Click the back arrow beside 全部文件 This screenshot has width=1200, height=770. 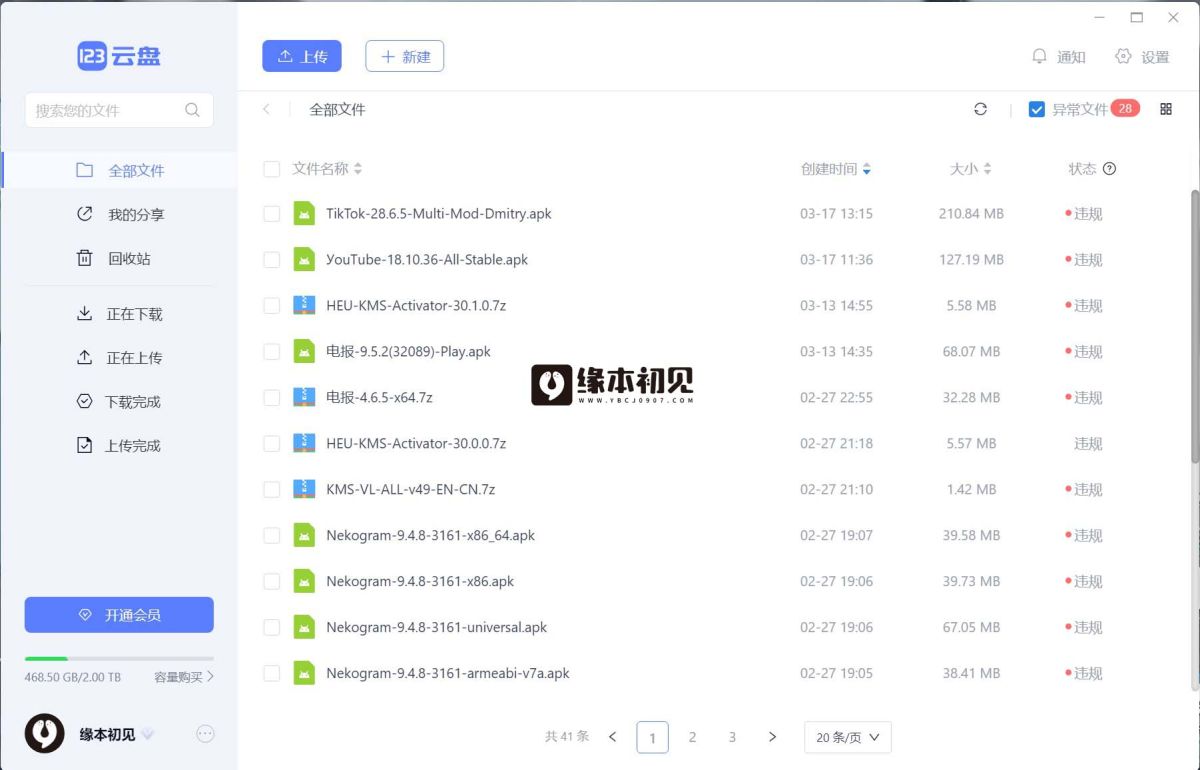266,109
